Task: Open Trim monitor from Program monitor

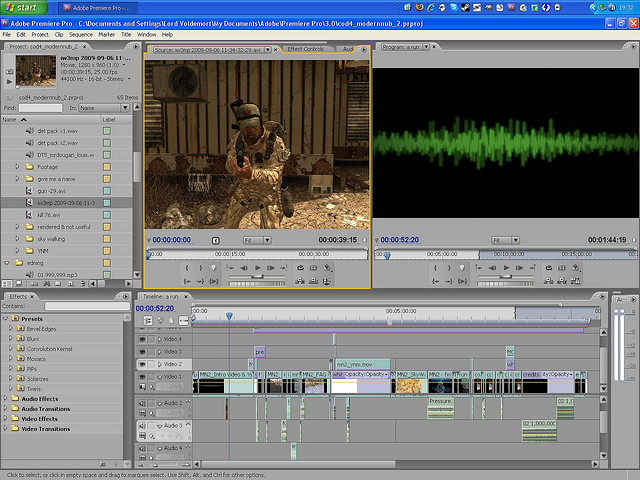Action: pyautogui.click(x=575, y=281)
